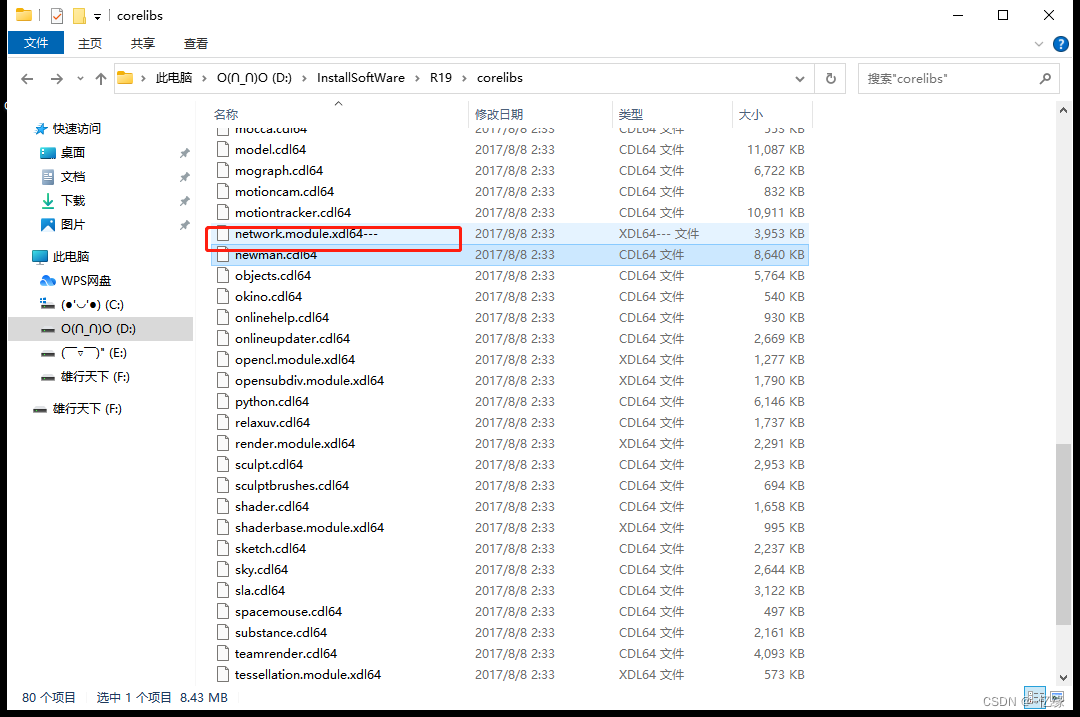Select 此电脑 in navigation pane
This screenshot has height=717, width=1080.
tap(70, 257)
